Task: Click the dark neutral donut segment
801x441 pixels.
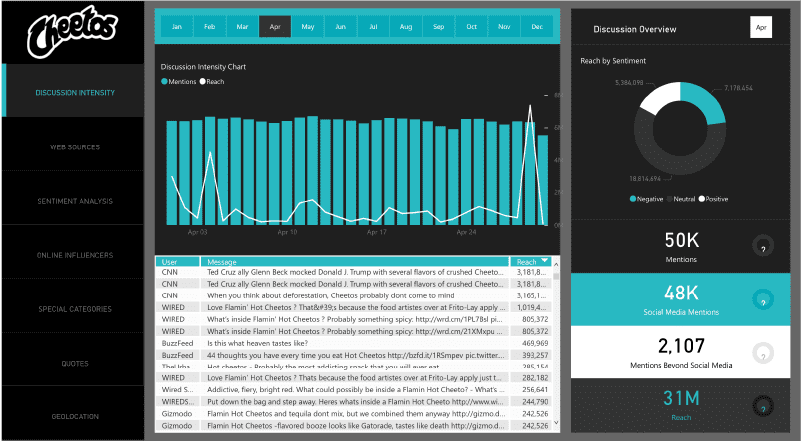Action: [x=677, y=164]
